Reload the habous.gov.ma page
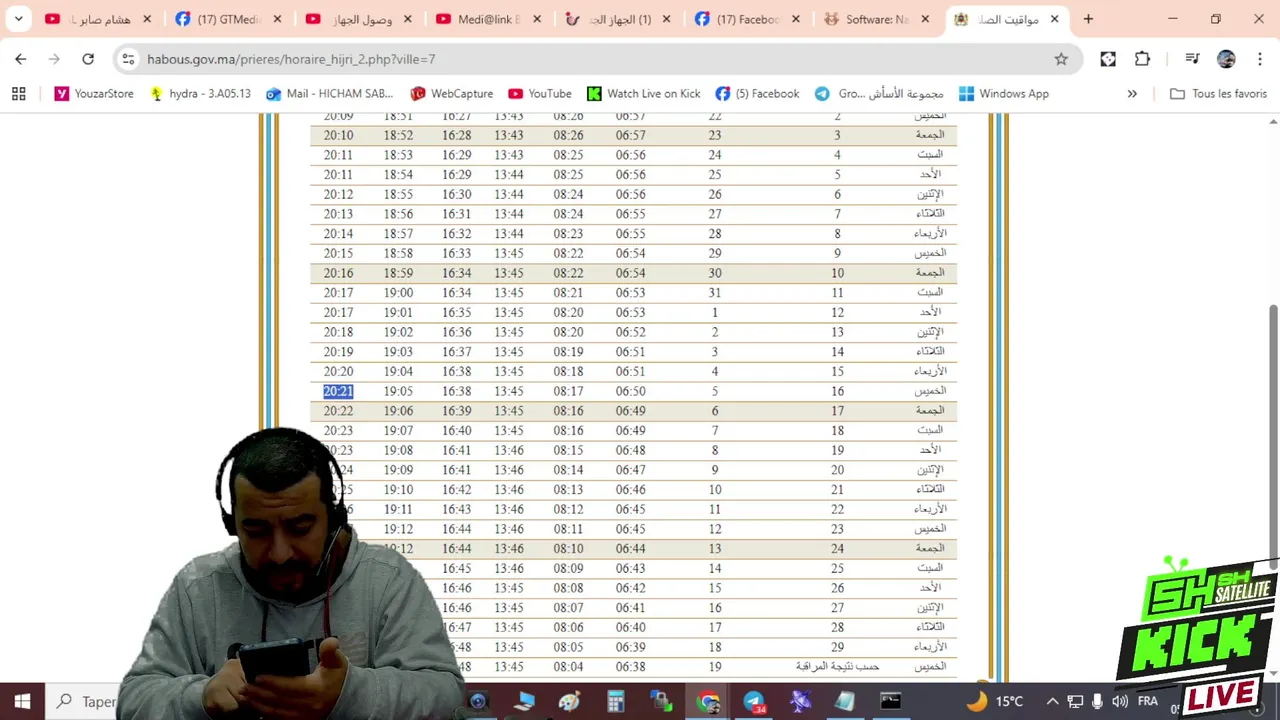 click(x=88, y=59)
